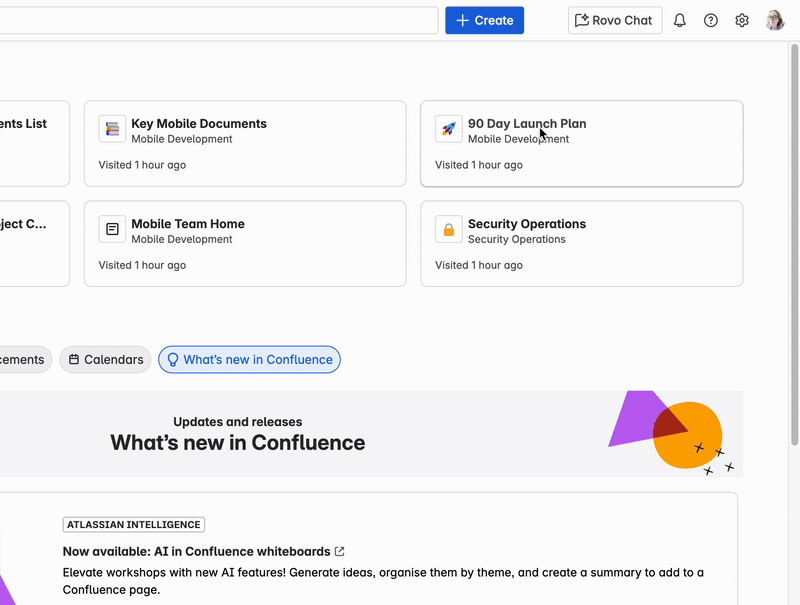This screenshot has height=605, width=800.
Task: Open the user profile avatar
Action: [774, 20]
